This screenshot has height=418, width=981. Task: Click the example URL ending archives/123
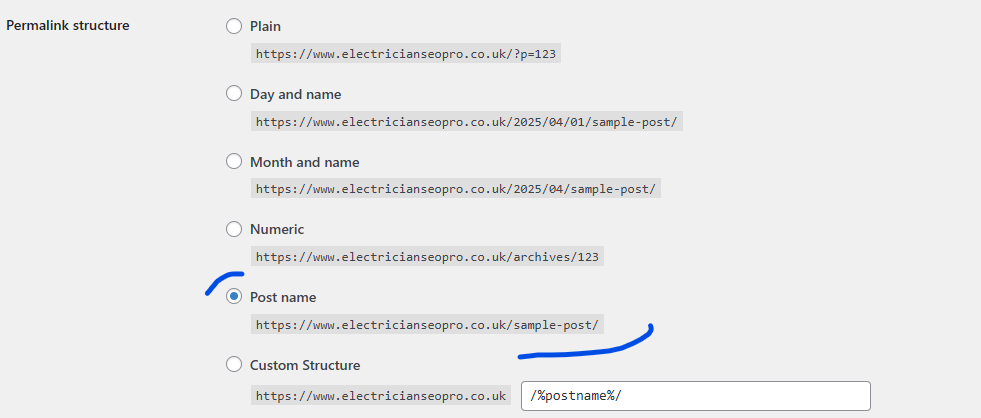pyautogui.click(x=427, y=256)
